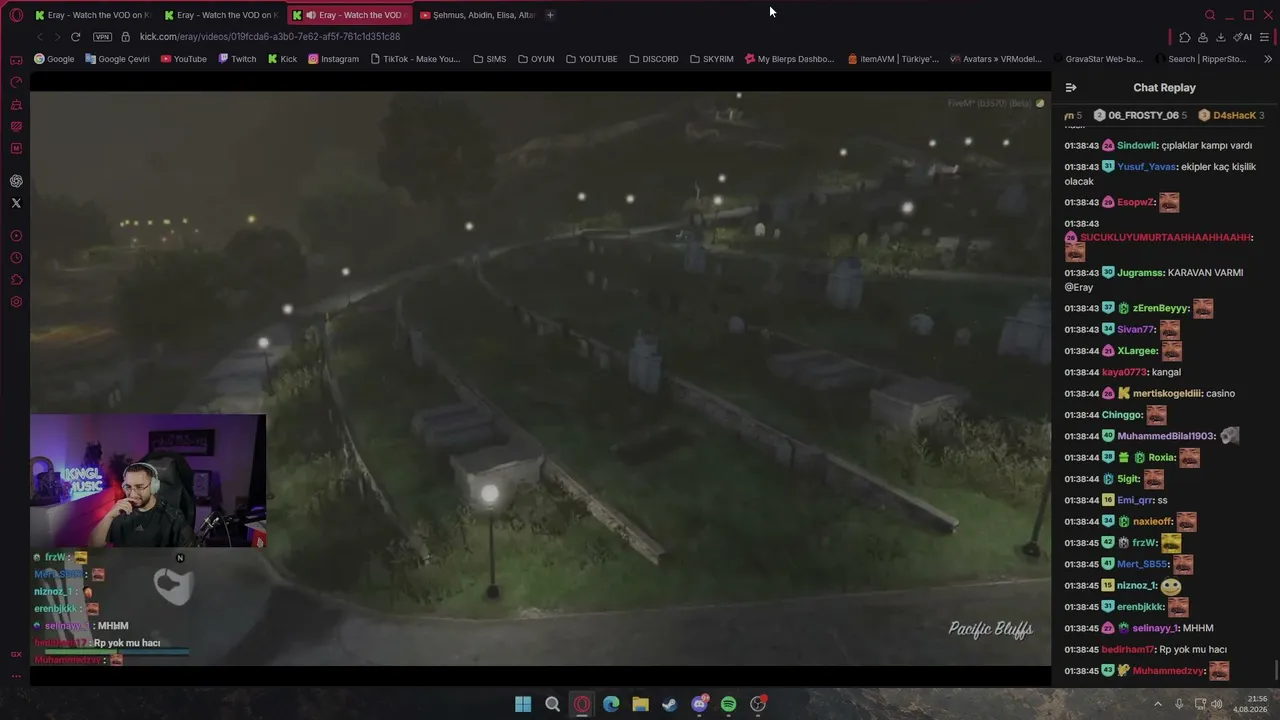Open the Opera main menu logo
Screen dimensions: 1280x720
(x=16, y=15)
